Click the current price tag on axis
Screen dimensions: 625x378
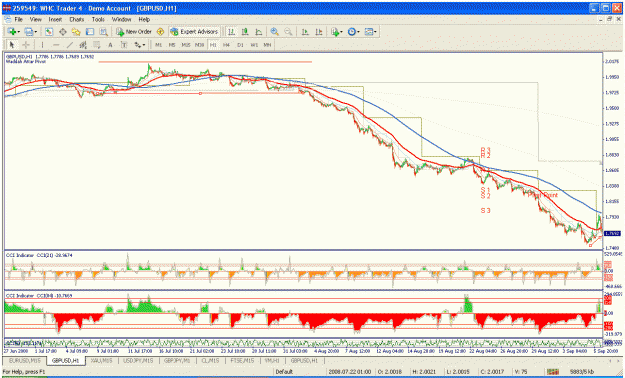[x=611, y=233]
